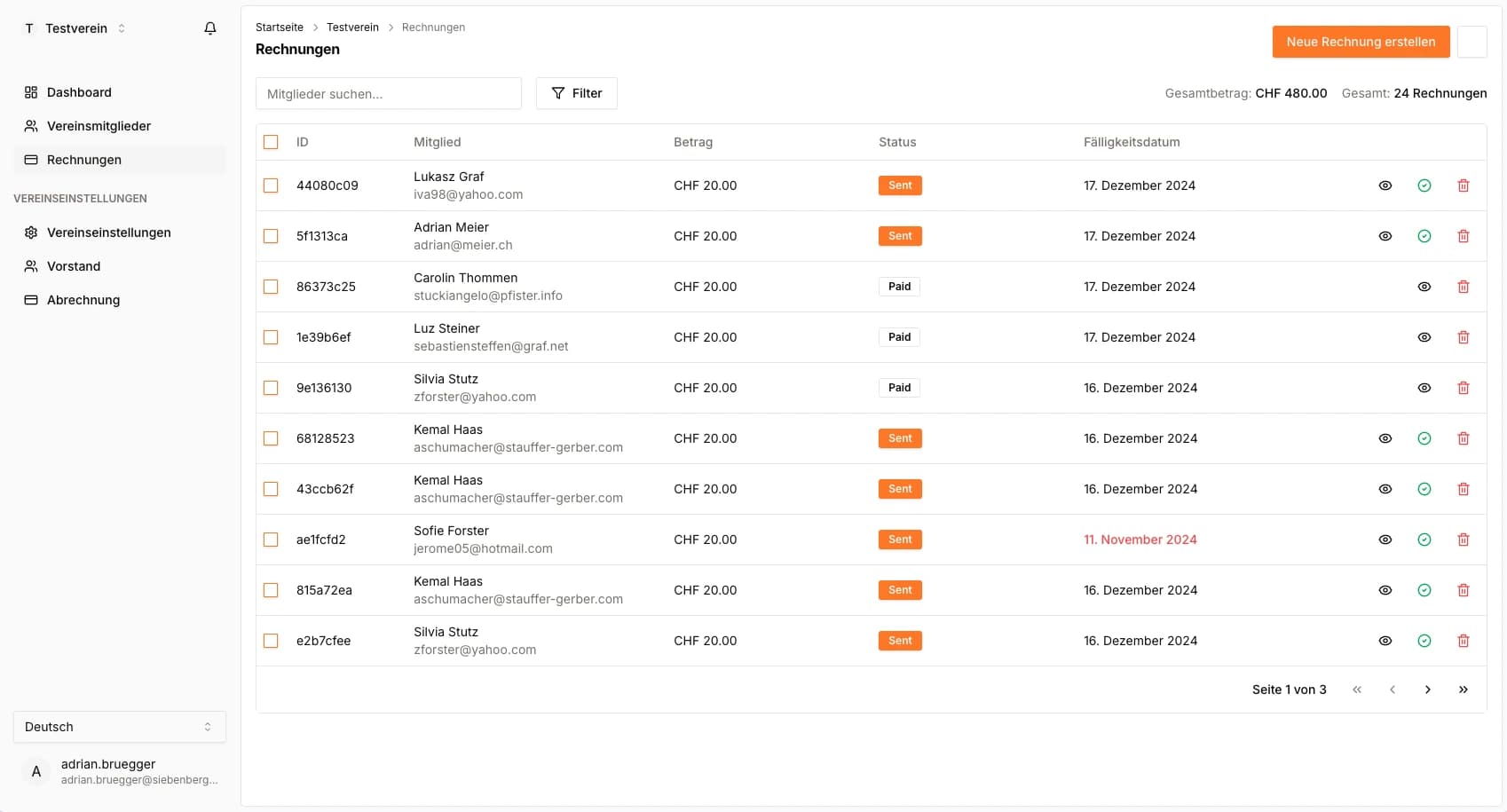Select the checkbox for invoice 5f1313ca
This screenshot has width=1507, height=812.
pos(271,236)
